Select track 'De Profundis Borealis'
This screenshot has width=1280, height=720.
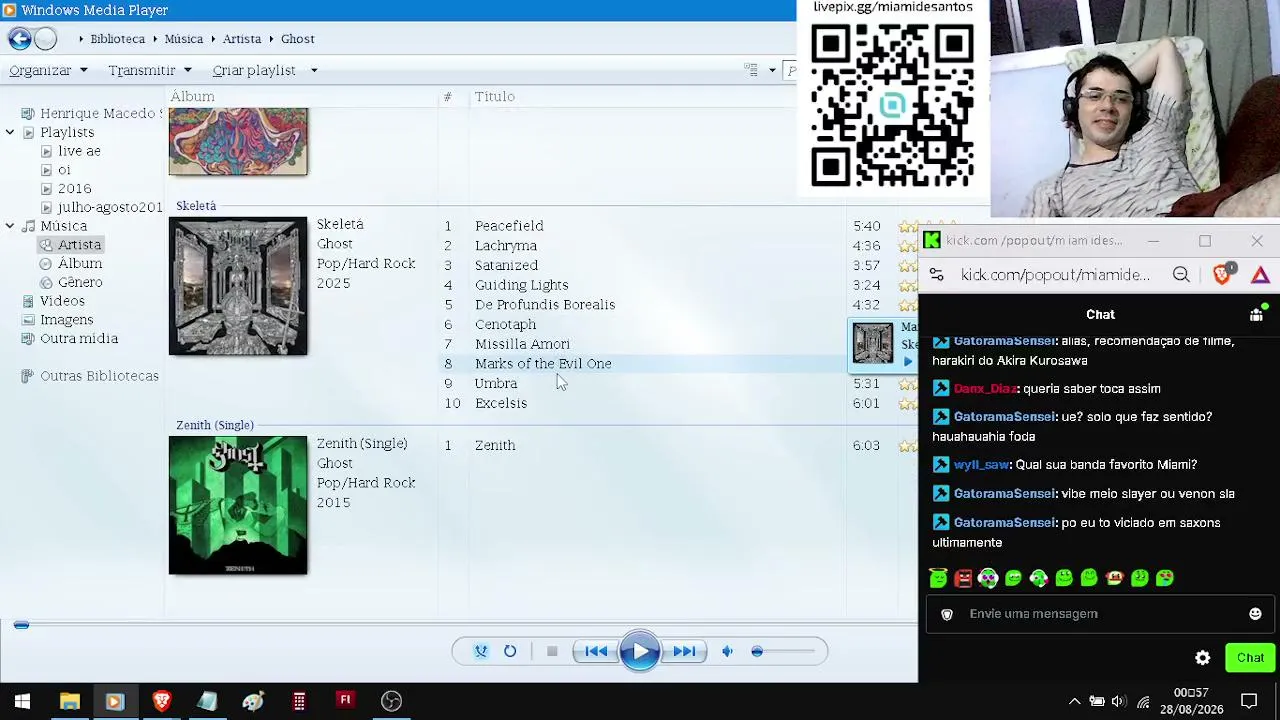[545, 305]
